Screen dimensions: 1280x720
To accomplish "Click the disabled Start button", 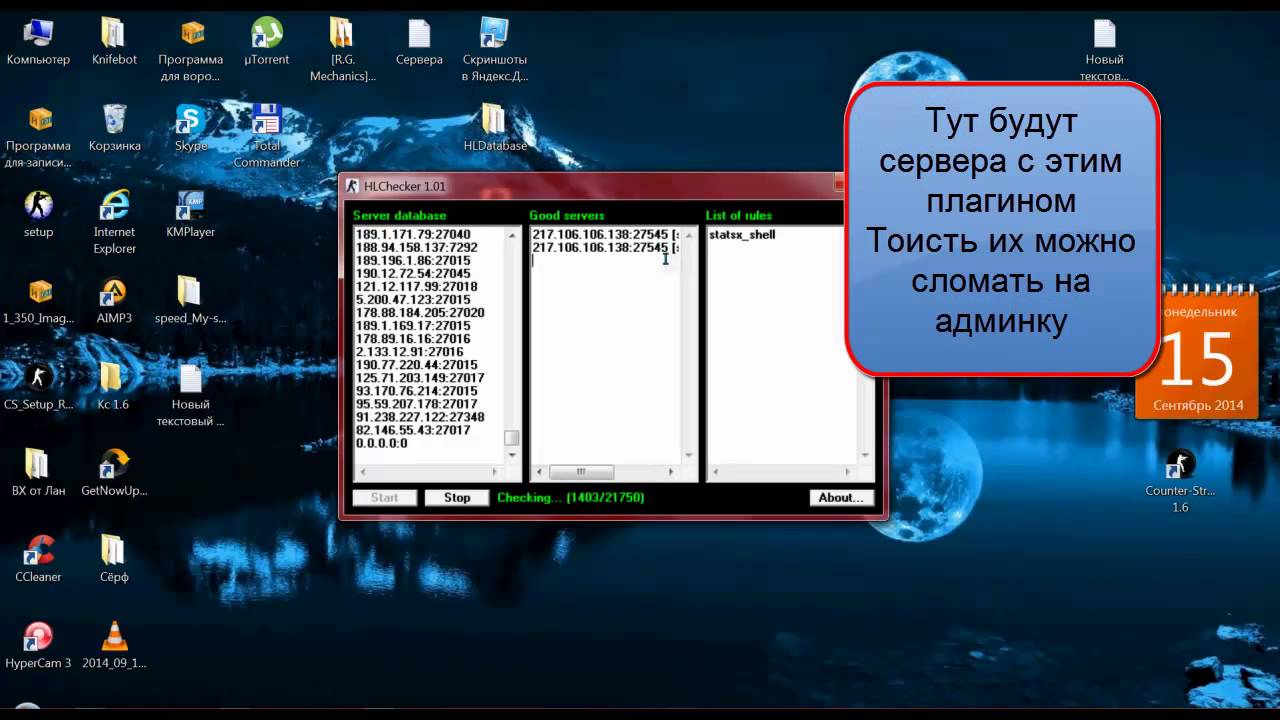I will pos(384,497).
